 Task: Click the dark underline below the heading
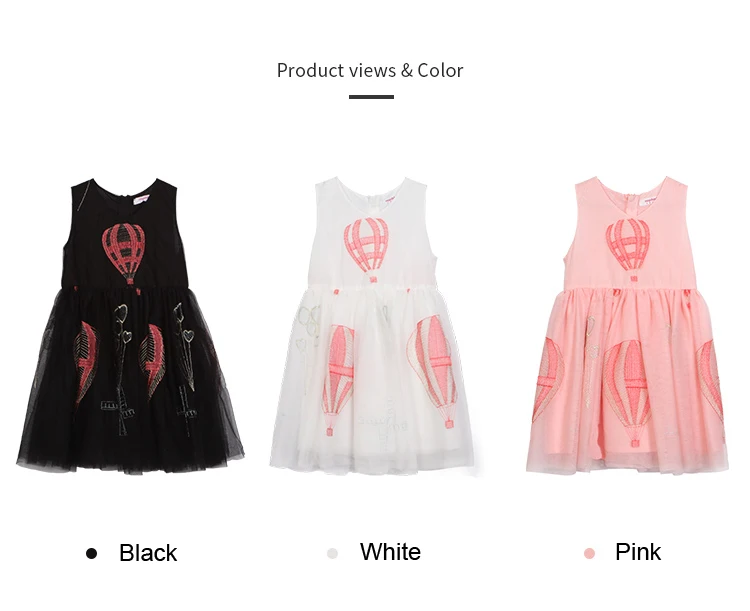tap(371, 97)
